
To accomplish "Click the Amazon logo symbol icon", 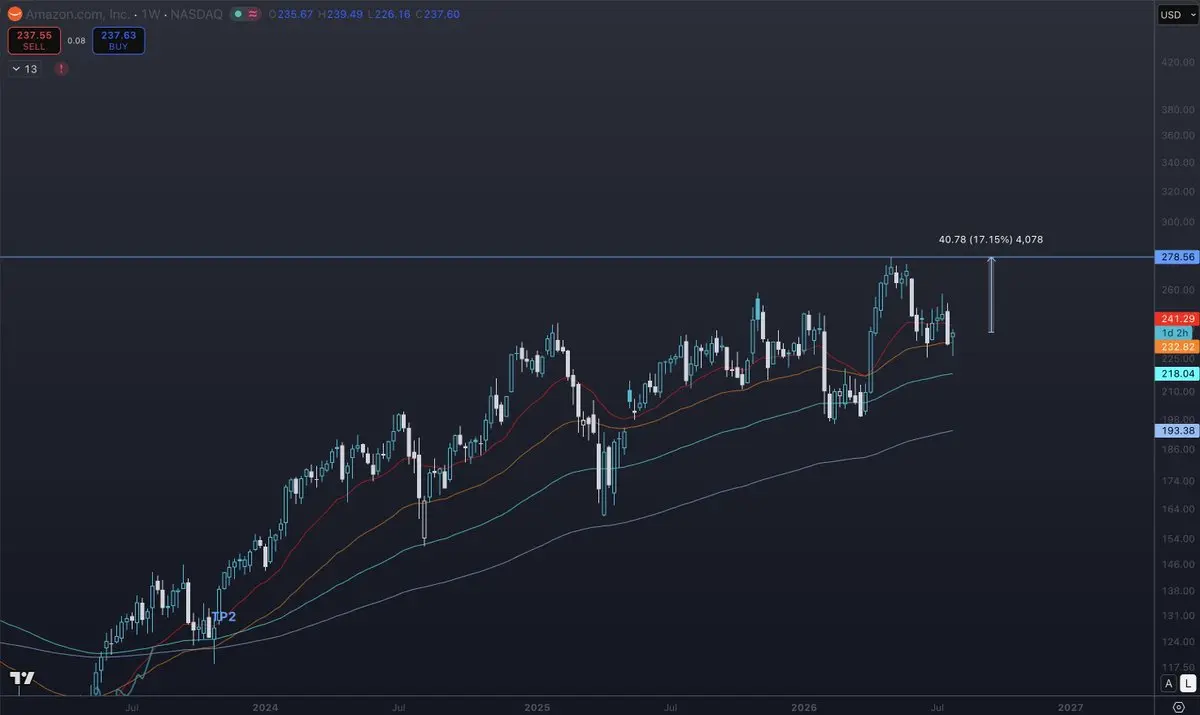I will coord(14,14).
